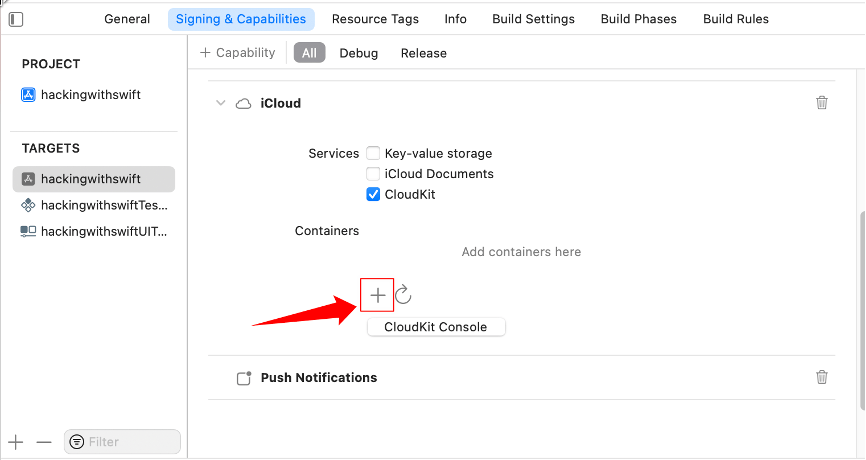Remove selected target with minus button

coord(44,442)
